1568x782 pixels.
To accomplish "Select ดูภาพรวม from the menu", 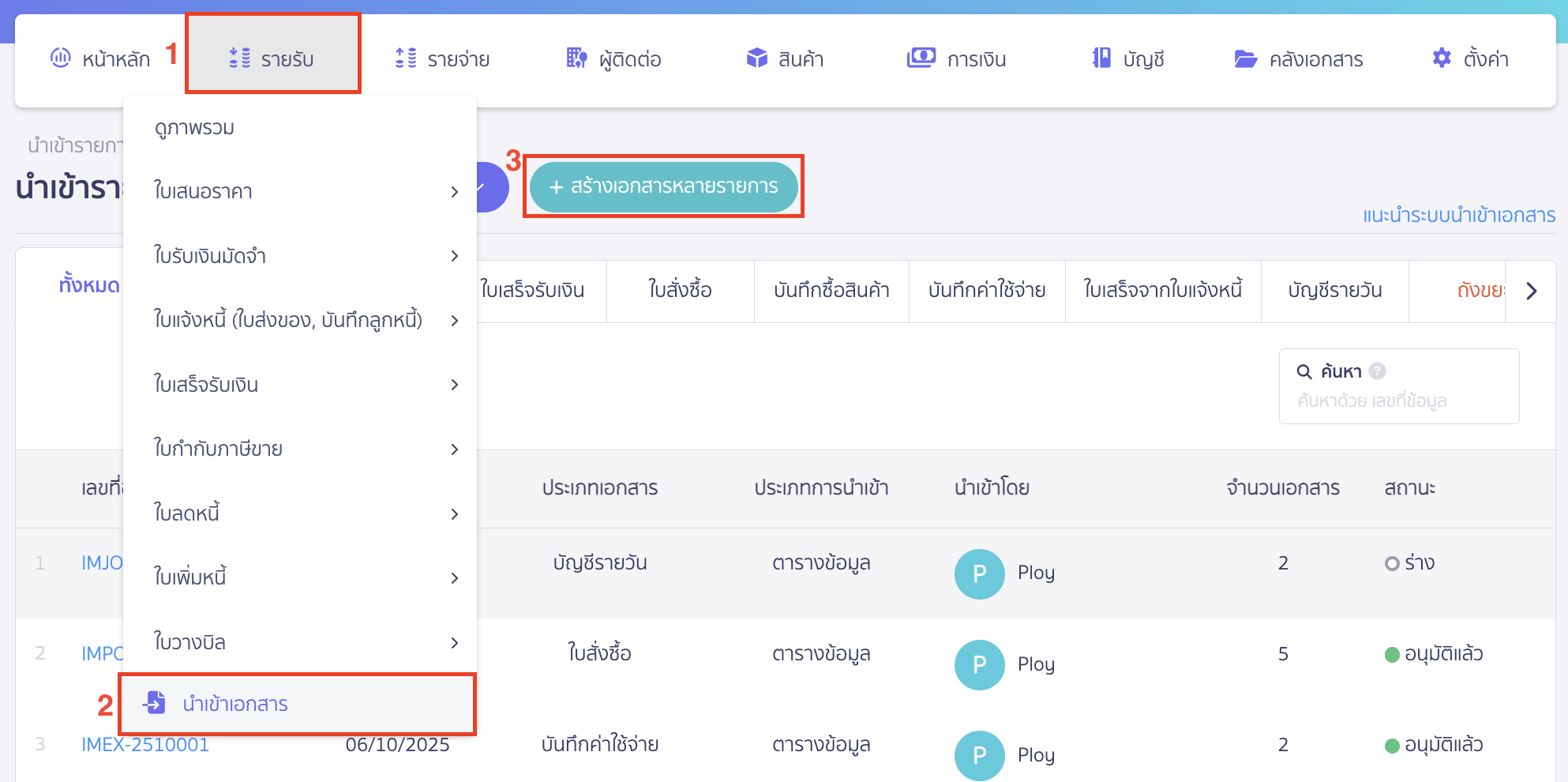I will point(193,127).
